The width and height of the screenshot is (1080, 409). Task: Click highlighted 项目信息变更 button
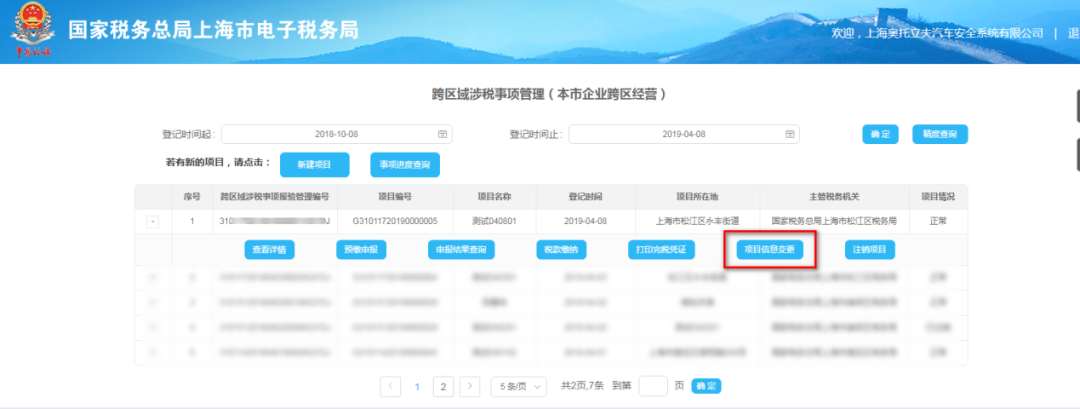(x=770, y=250)
